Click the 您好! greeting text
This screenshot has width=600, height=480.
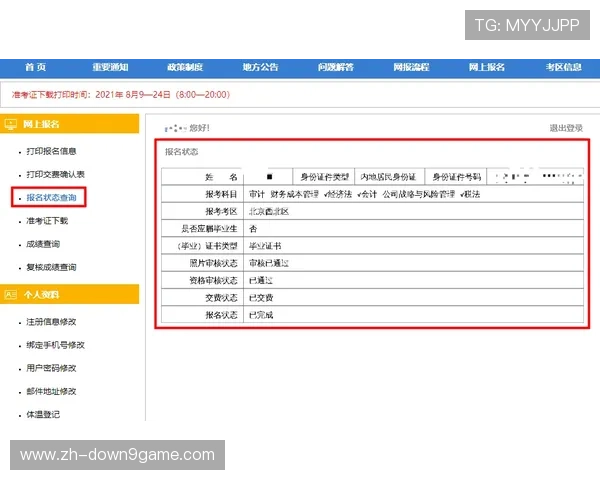coord(199,128)
